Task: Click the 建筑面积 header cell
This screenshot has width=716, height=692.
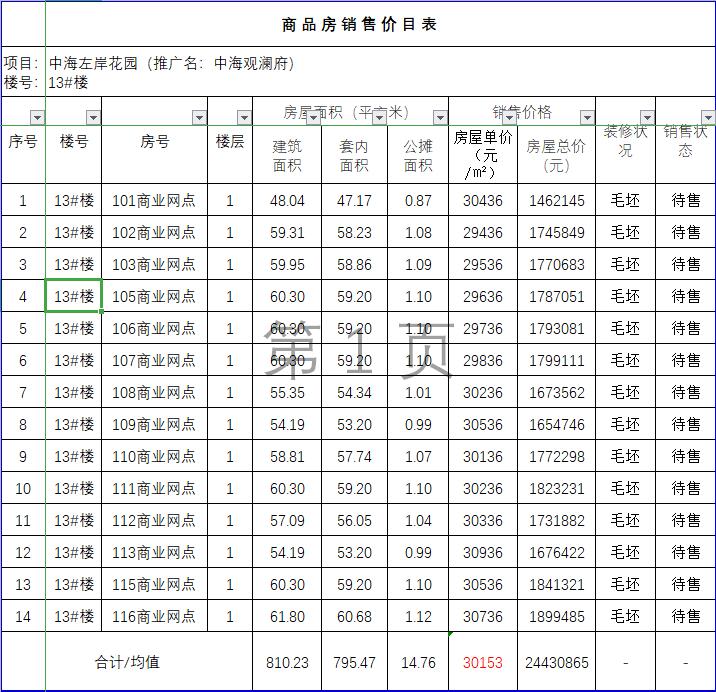Action: click(287, 155)
